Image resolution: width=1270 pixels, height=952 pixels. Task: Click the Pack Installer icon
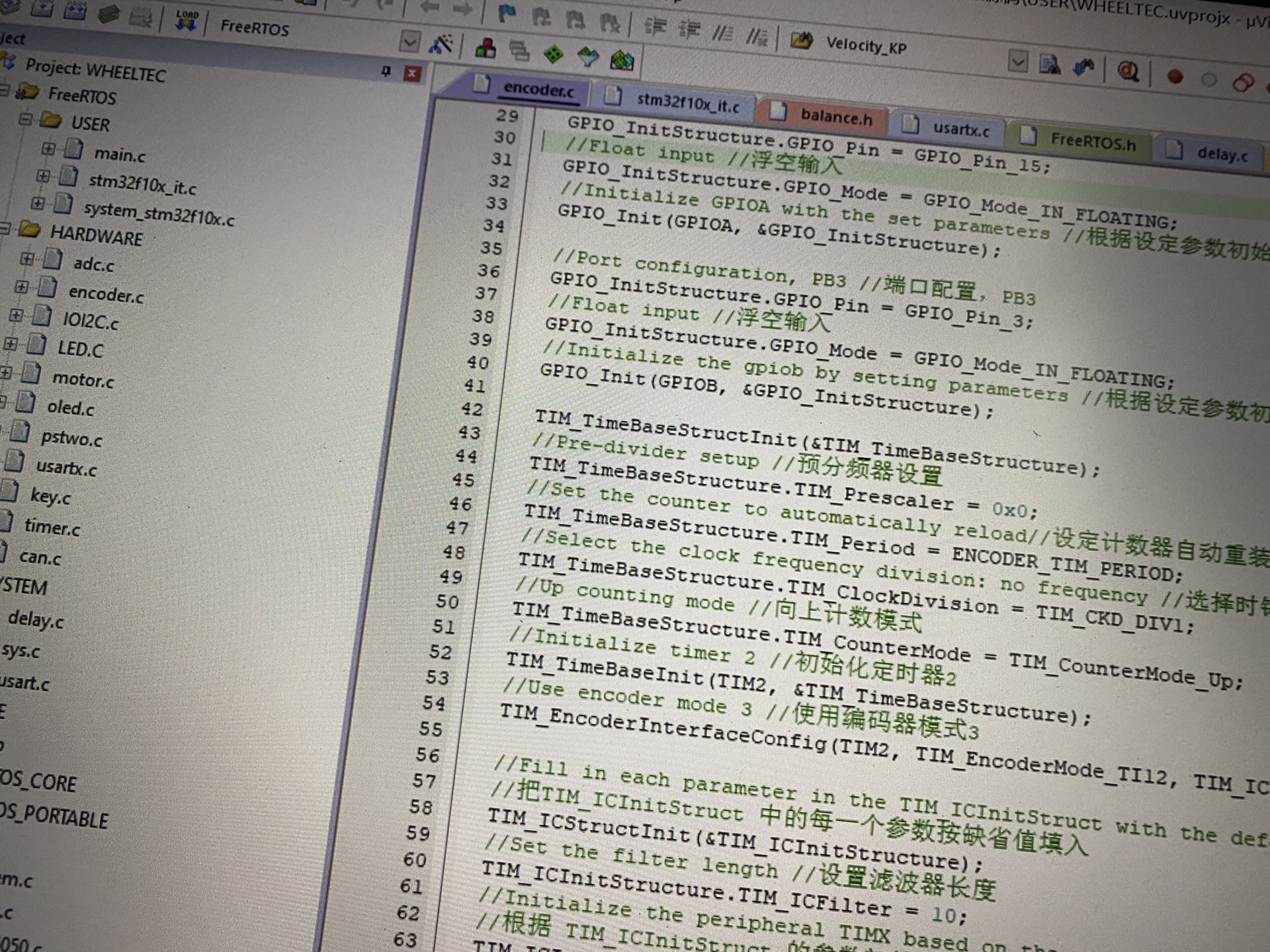[622, 61]
